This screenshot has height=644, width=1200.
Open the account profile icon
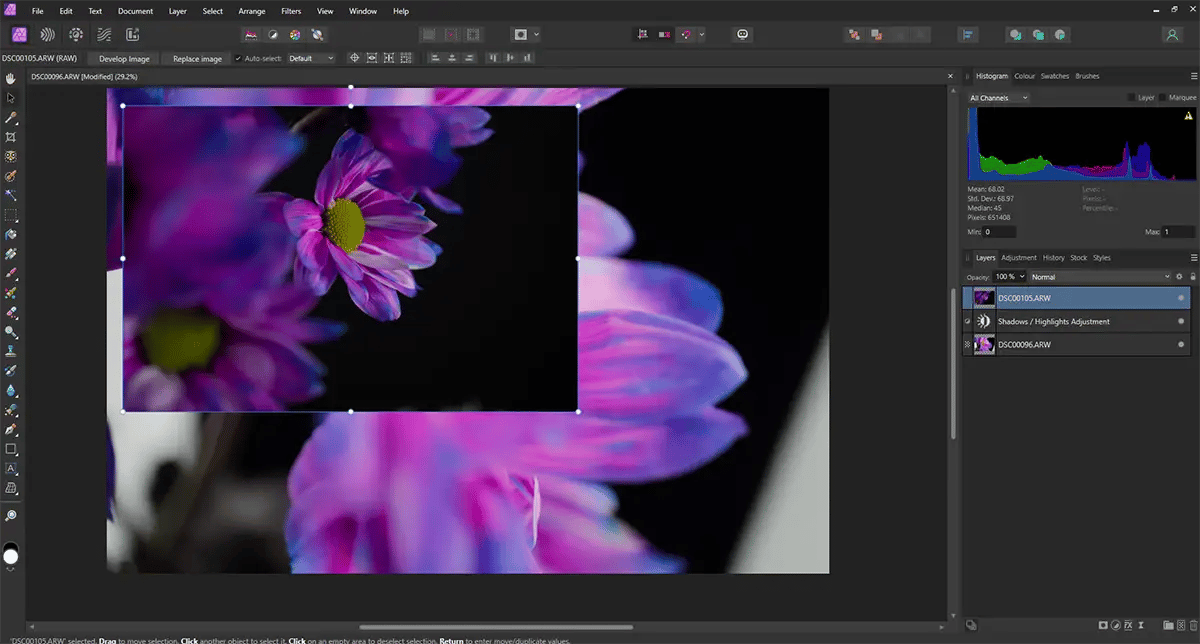pos(1172,34)
